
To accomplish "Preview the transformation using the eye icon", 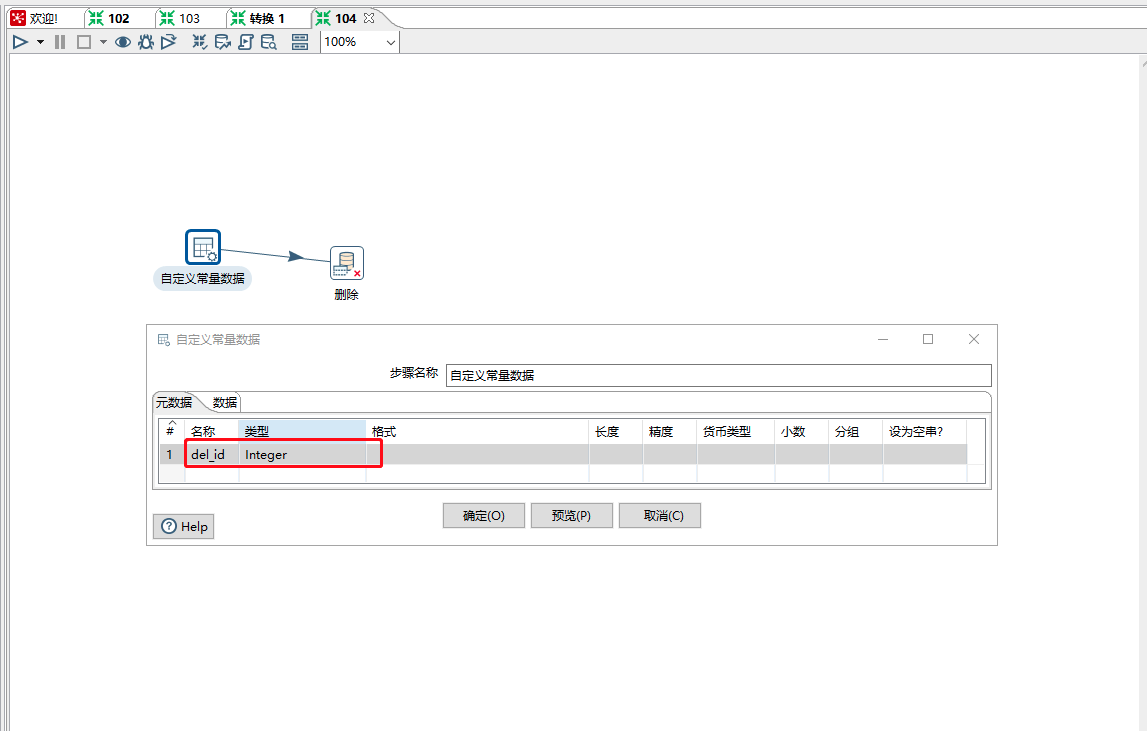I will pos(123,41).
